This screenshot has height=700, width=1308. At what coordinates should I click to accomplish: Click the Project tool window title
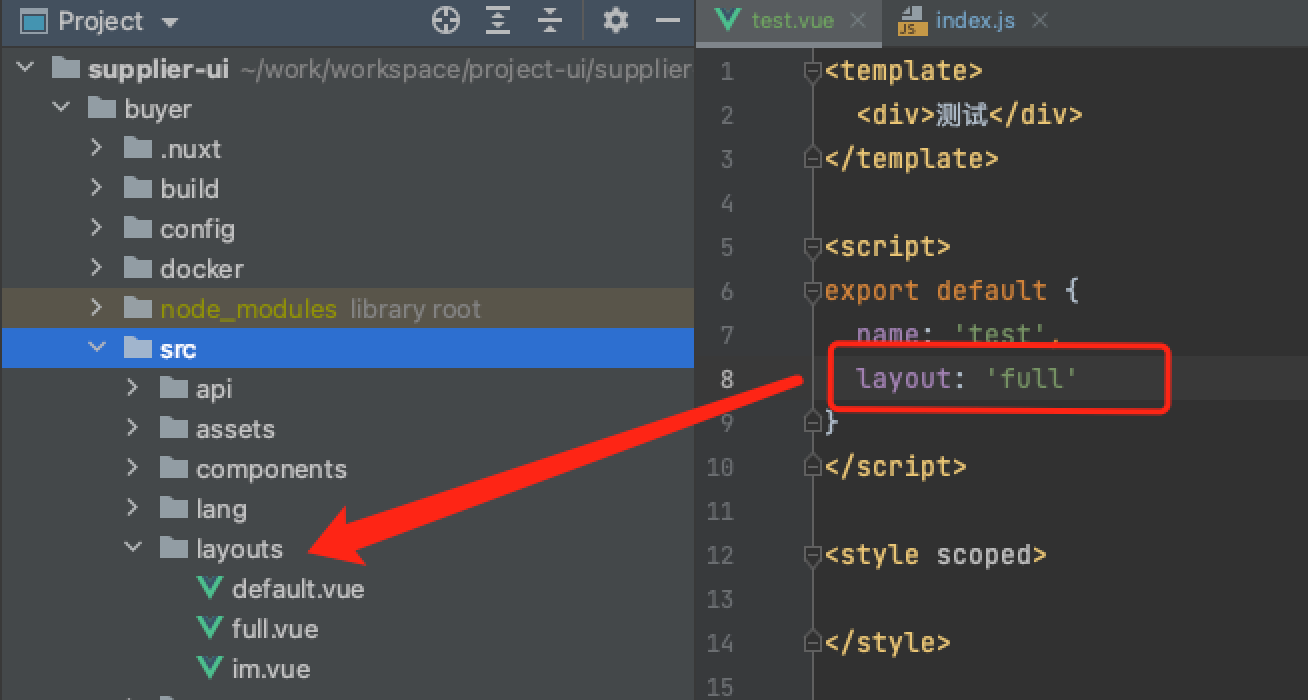(x=100, y=21)
